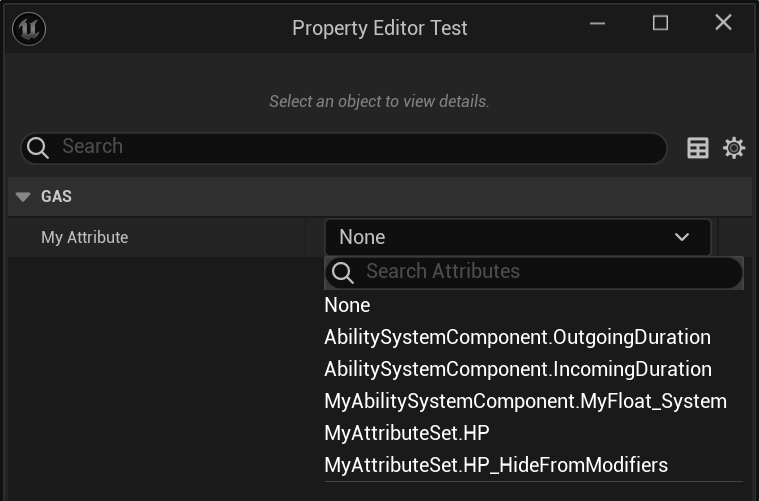Viewport: 759px width, 501px height.
Task: Close the Property Editor Test window
Action: (x=723, y=23)
